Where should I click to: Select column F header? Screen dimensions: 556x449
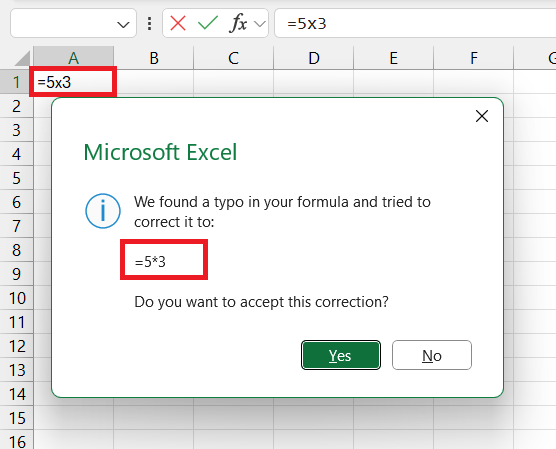point(473,58)
